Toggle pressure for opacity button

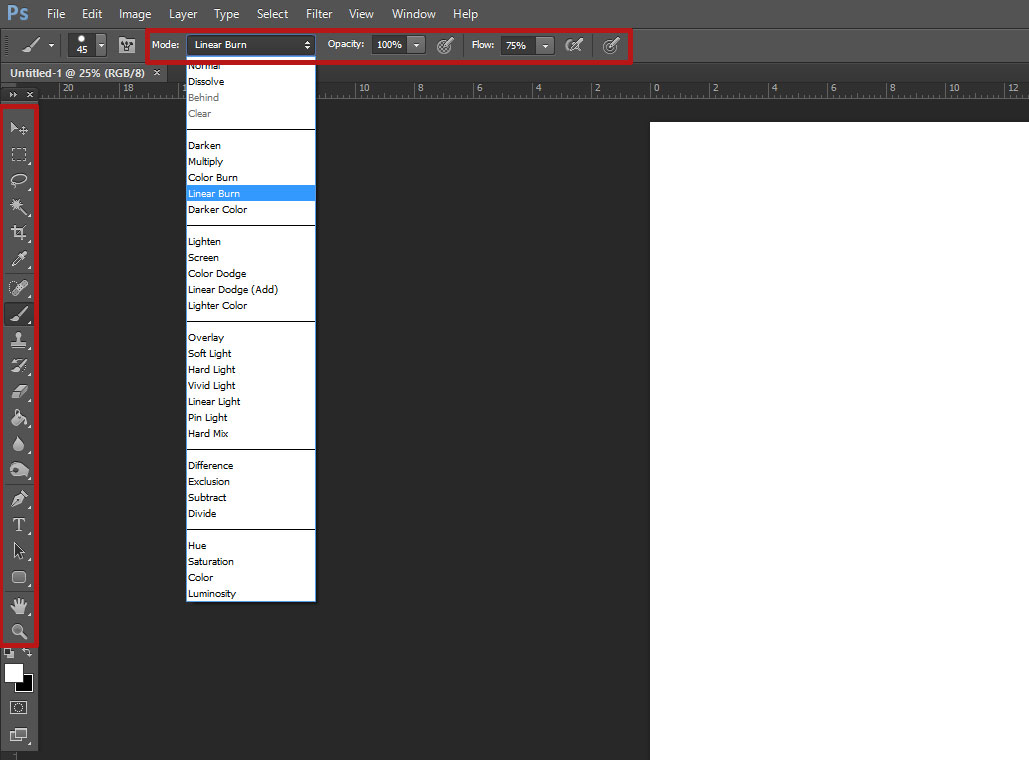click(x=445, y=45)
